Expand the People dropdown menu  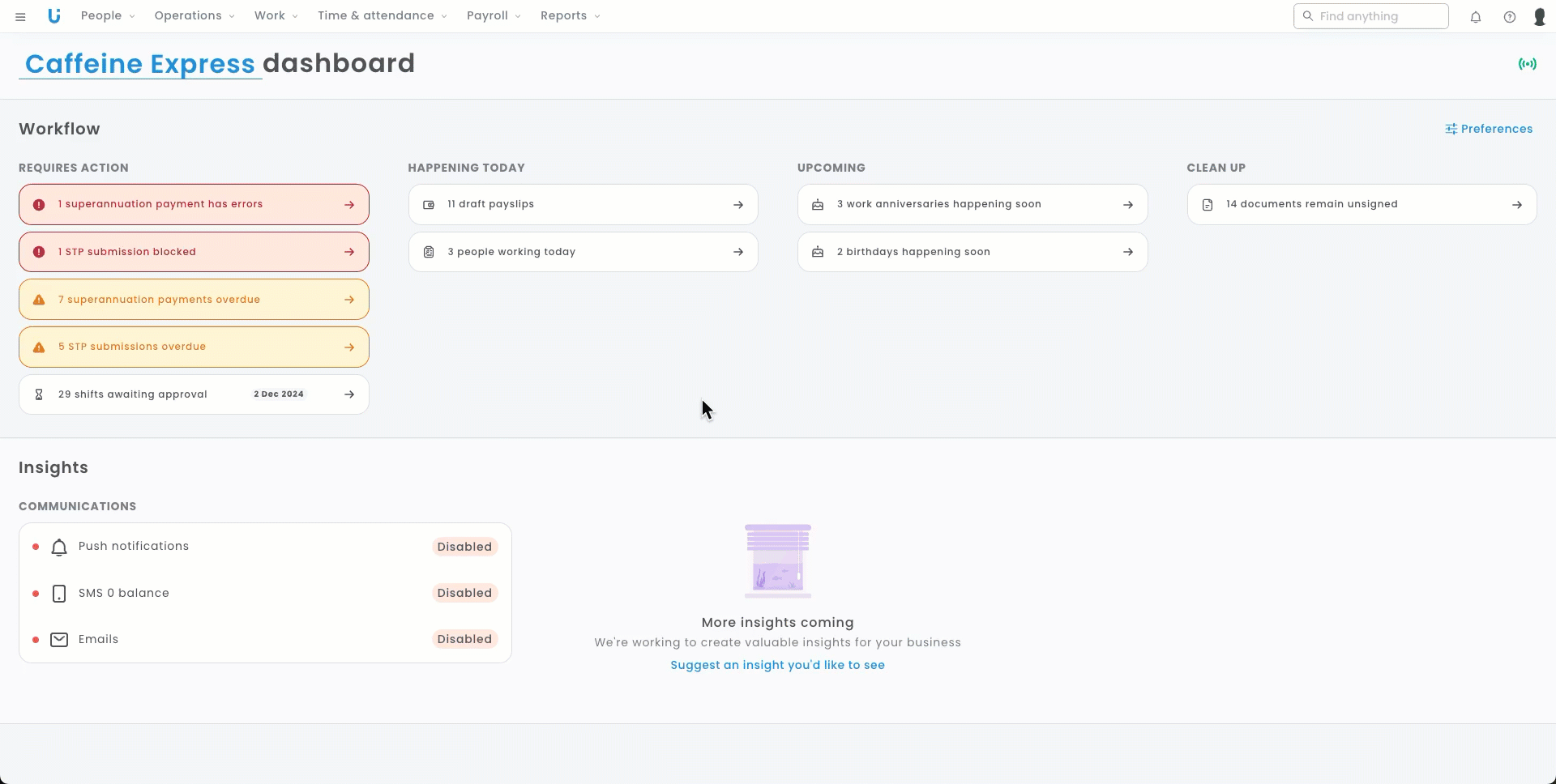pyautogui.click(x=108, y=16)
